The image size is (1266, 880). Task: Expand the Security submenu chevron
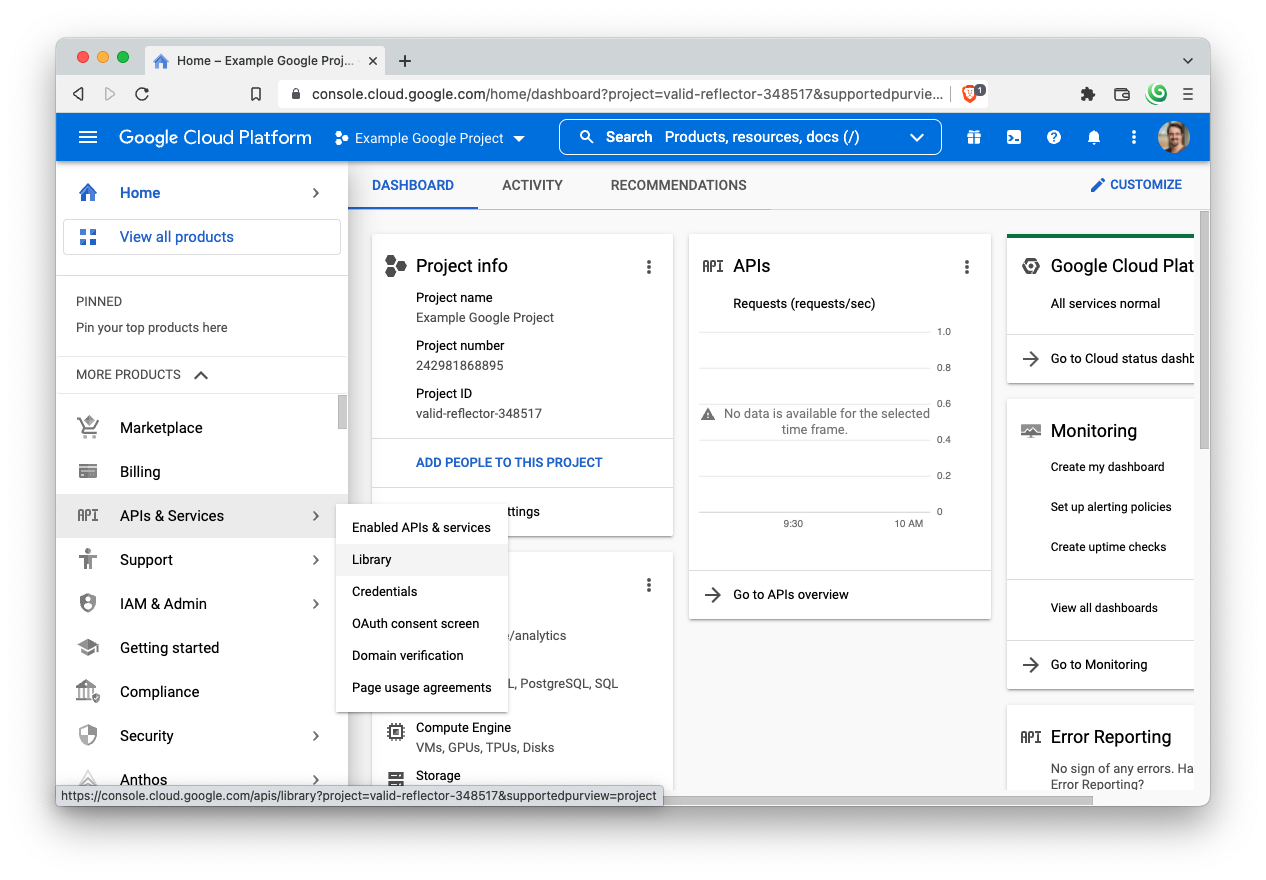click(x=316, y=736)
